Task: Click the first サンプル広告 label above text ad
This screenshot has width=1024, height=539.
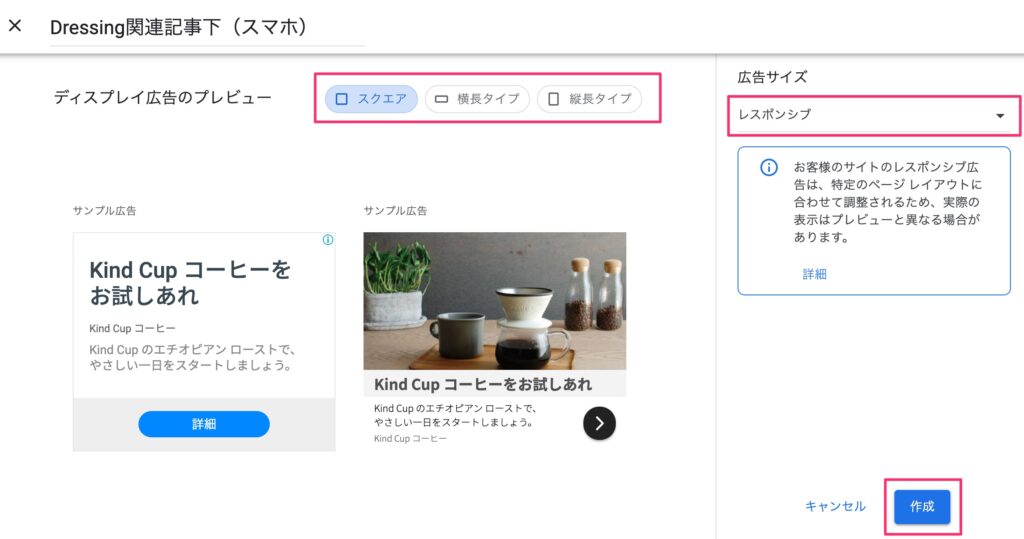Action: [x=104, y=210]
